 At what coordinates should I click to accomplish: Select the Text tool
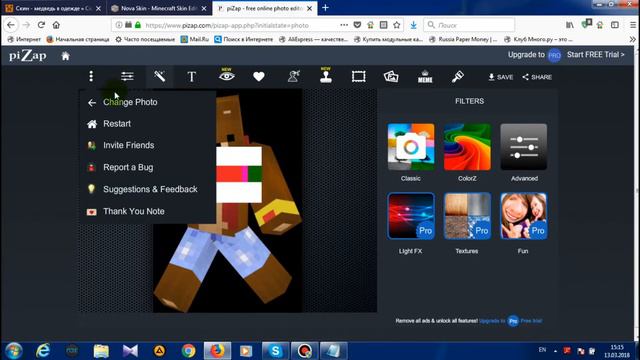pos(191,77)
